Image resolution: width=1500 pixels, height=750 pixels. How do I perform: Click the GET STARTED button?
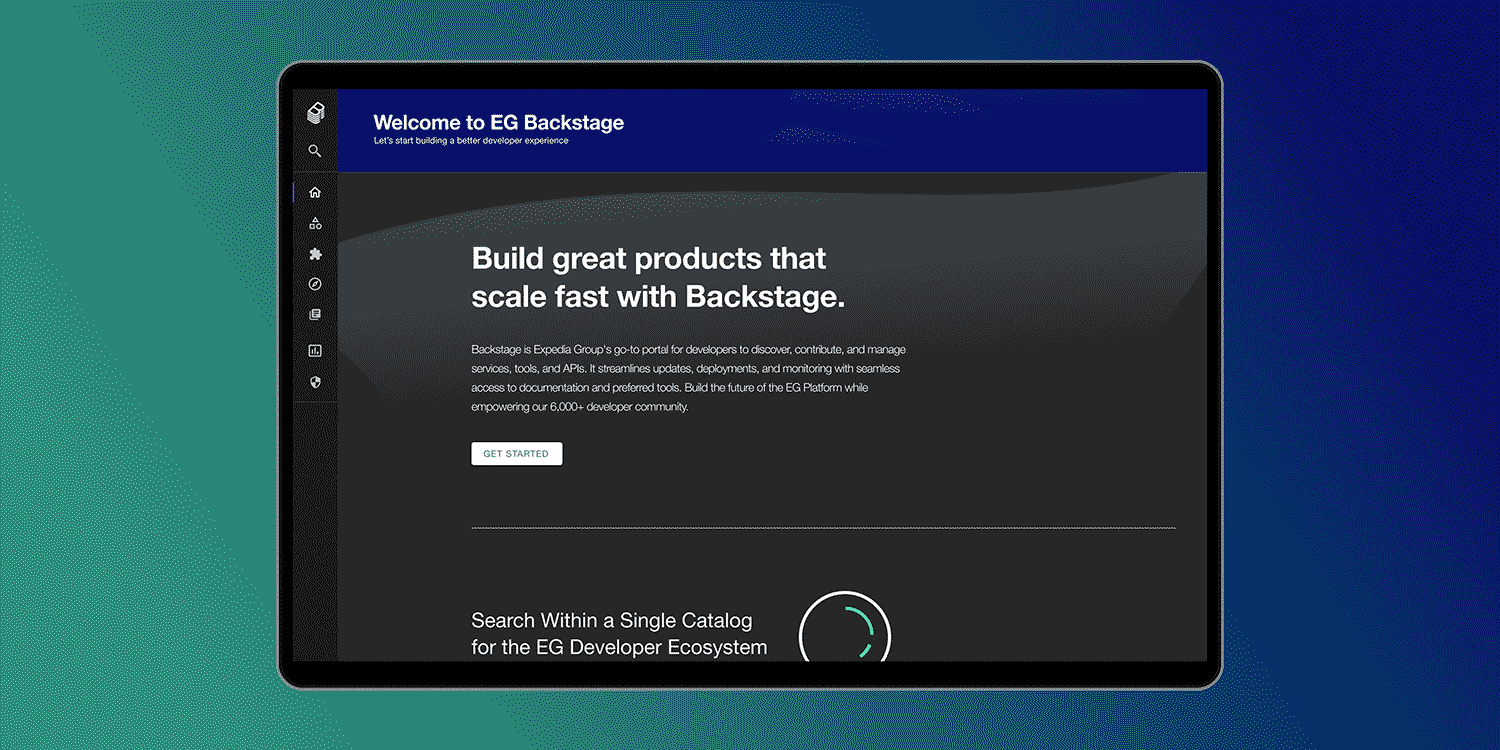pos(517,454)
